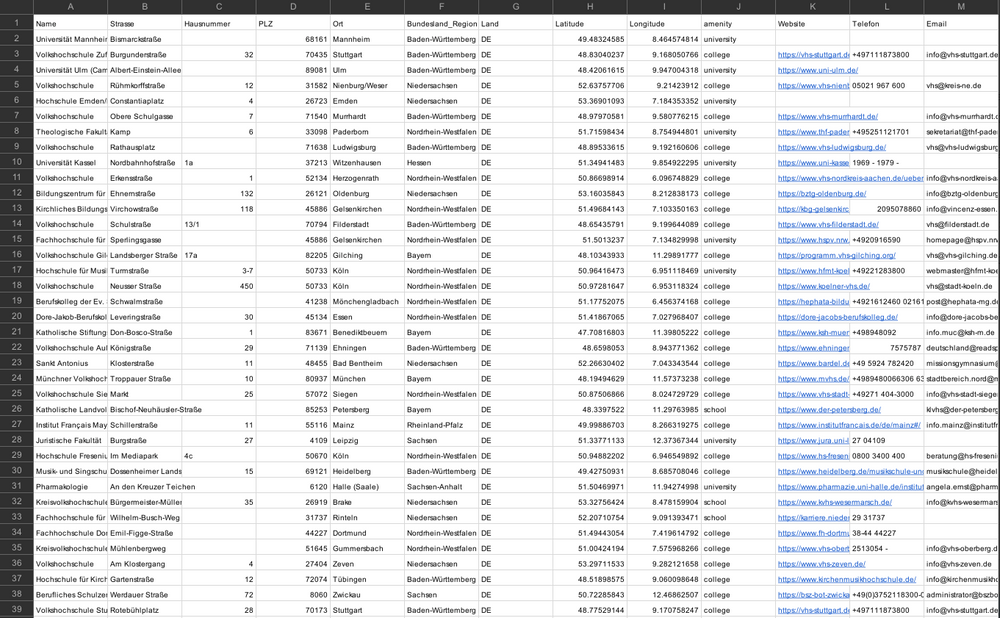Image resolution: width=1000 pixels, height=618 pixels.
Task: Open the vhs-filderstadt.de website link
Action: click(x=828, y=224)
